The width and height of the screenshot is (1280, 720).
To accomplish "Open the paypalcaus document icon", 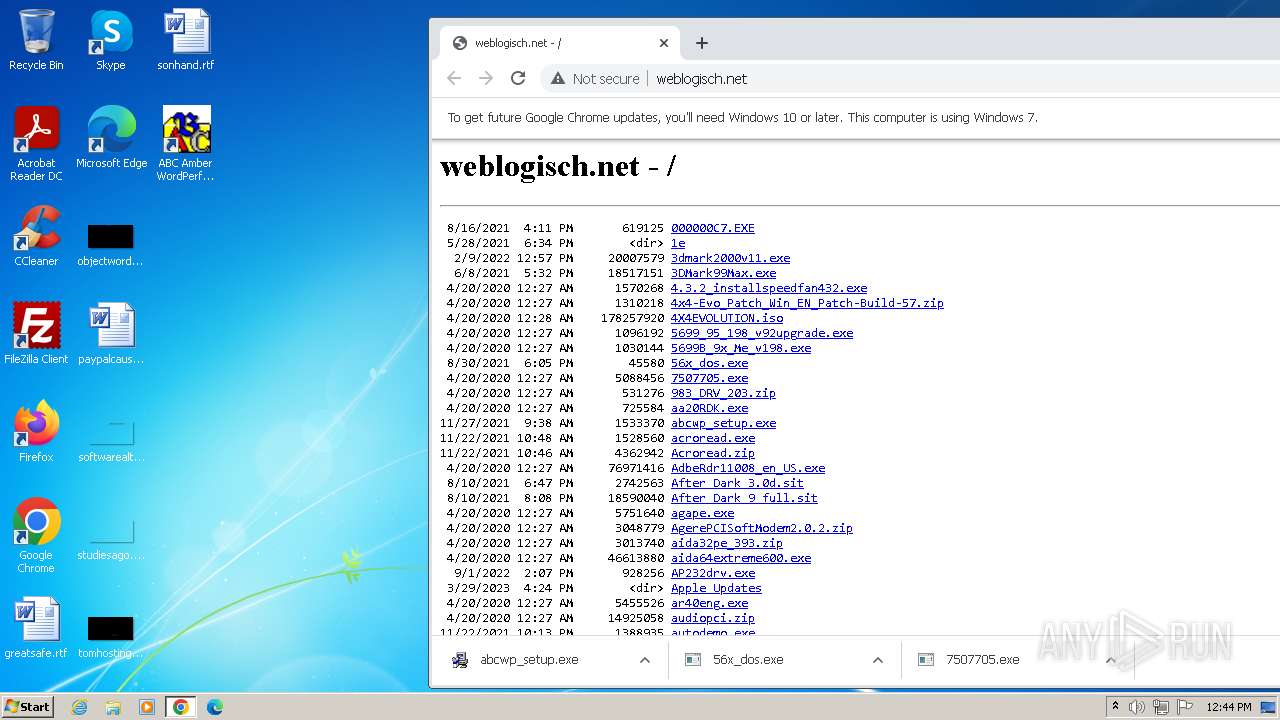I will pos(111,333).
